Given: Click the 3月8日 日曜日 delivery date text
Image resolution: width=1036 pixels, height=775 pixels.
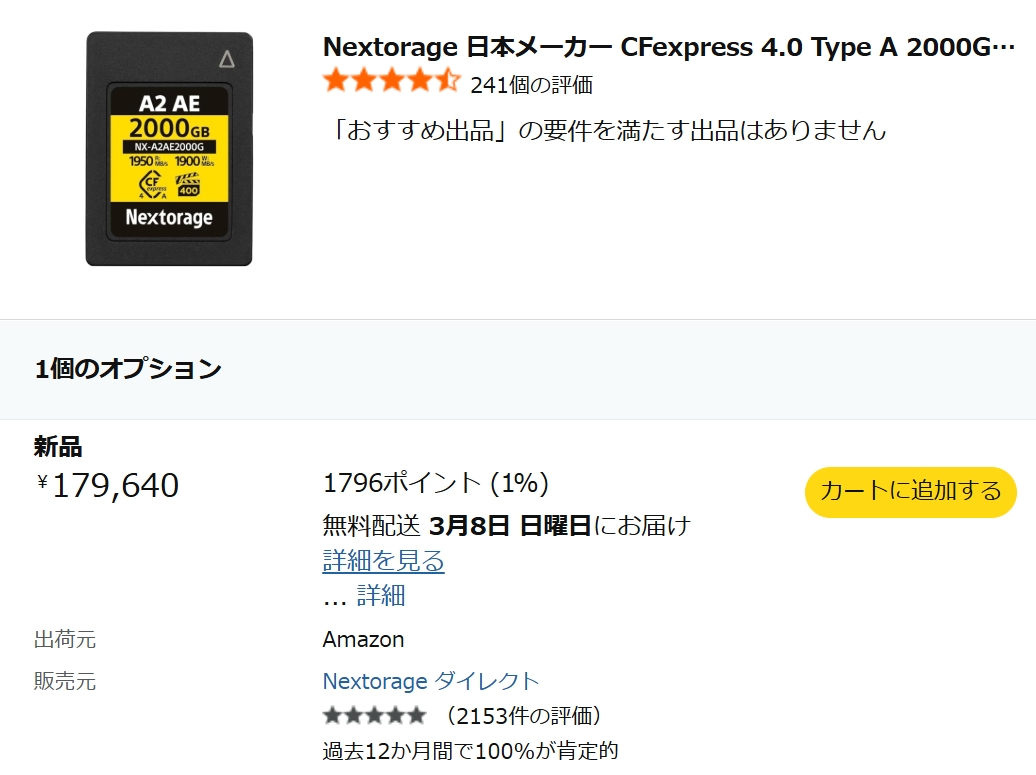Looking at the screenshot, I should (x=510, y=525).
